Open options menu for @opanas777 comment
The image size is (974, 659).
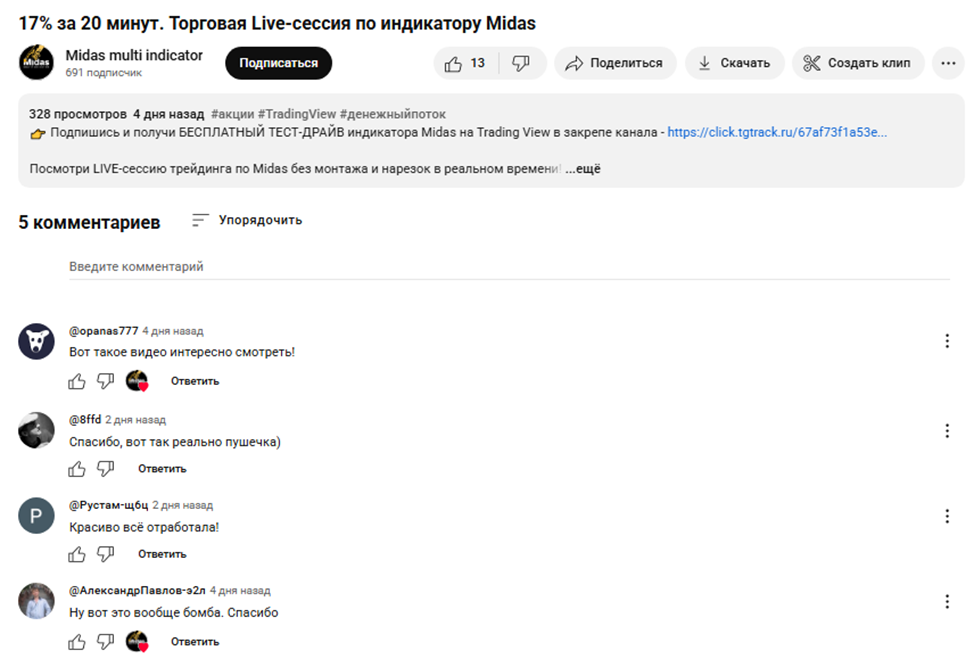947,342
